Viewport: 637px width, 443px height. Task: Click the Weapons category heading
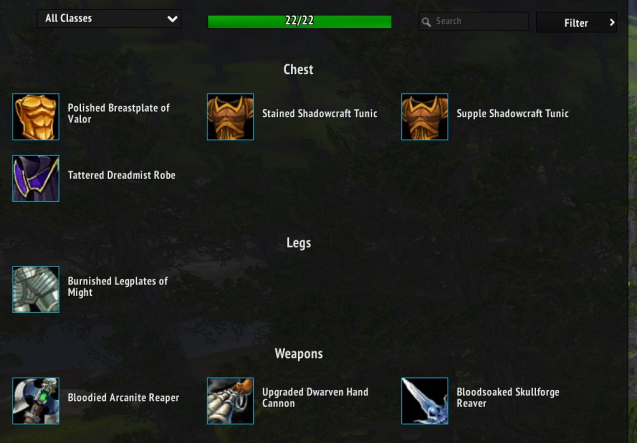point(299,354)
